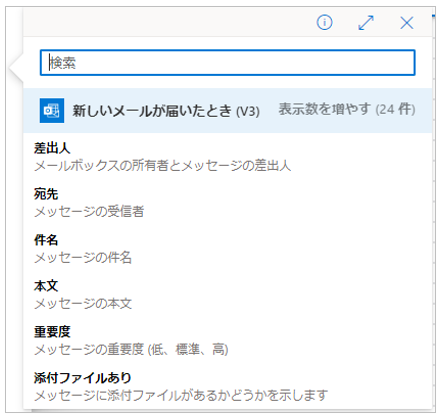Click the メッセージの受信者 description text
The image size is (444, 418).
[89, 212]
